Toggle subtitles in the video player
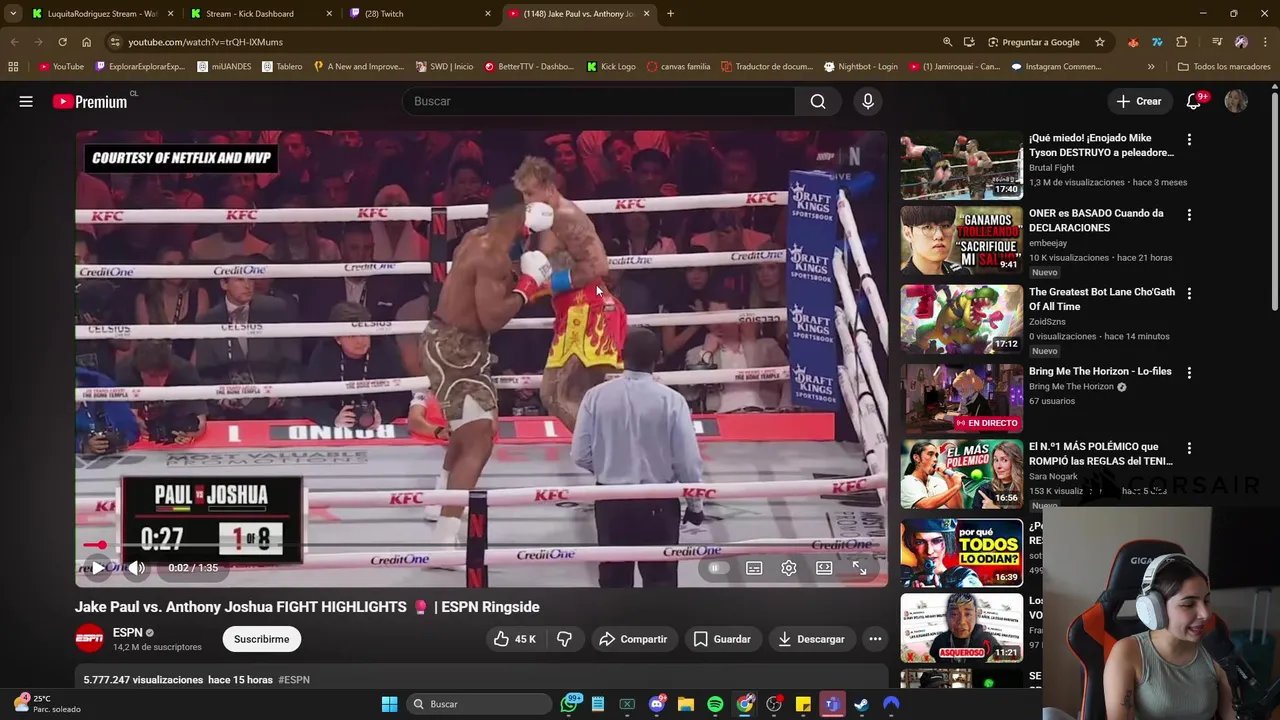This screenshot has width=1280, height=720. [x=754, y=568]
